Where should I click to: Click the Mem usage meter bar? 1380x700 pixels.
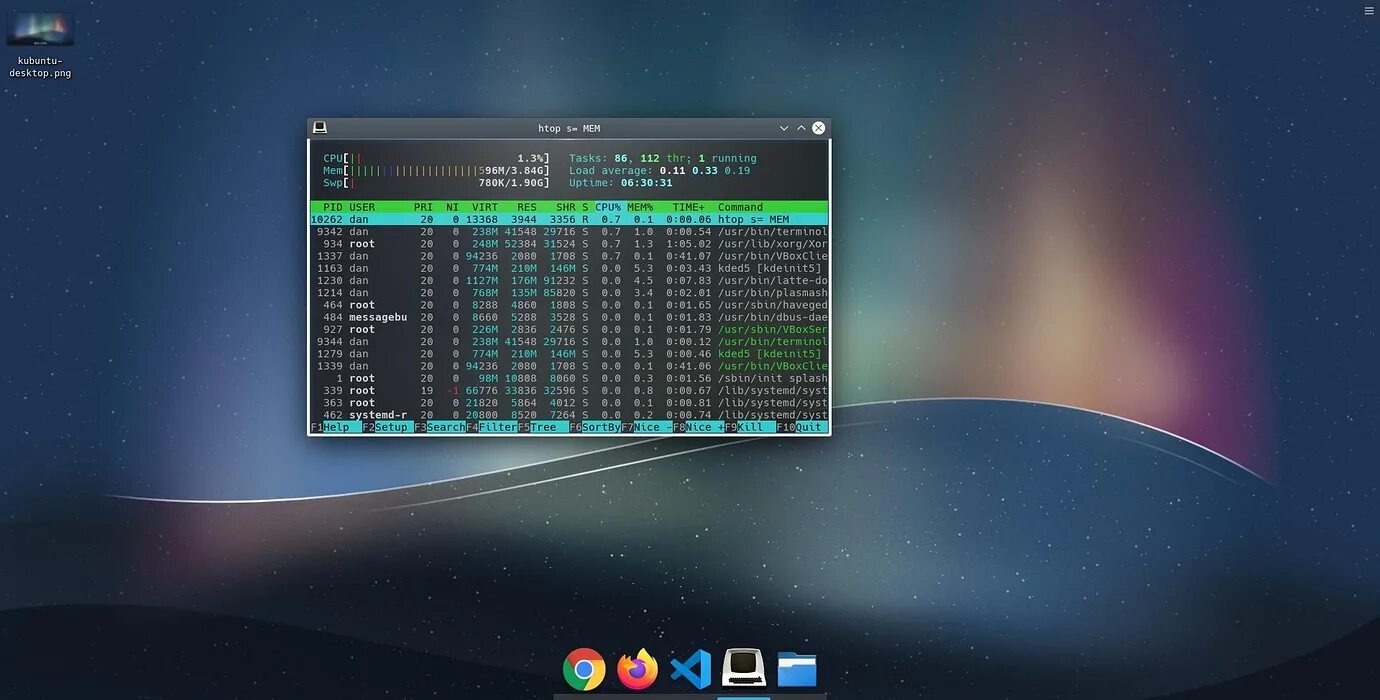[436, 170]
